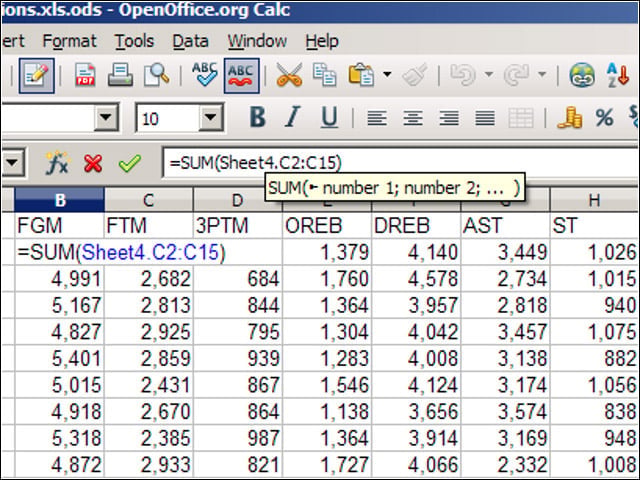Click the Redo arrow icon

[516, 76]
